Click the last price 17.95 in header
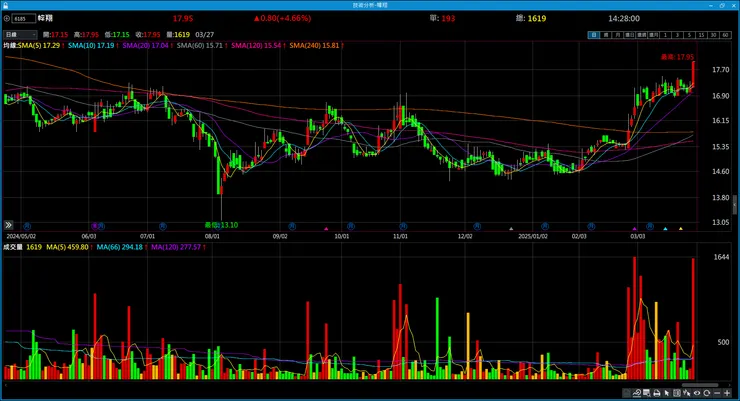Viewport: 740px width, 401px height. point(183,18)
